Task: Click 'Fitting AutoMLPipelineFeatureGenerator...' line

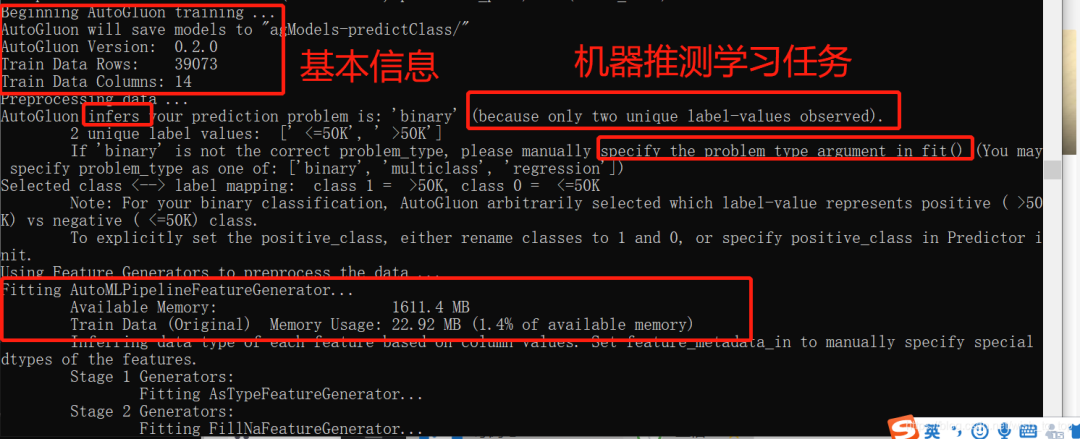Action: [x=179, y=289]
